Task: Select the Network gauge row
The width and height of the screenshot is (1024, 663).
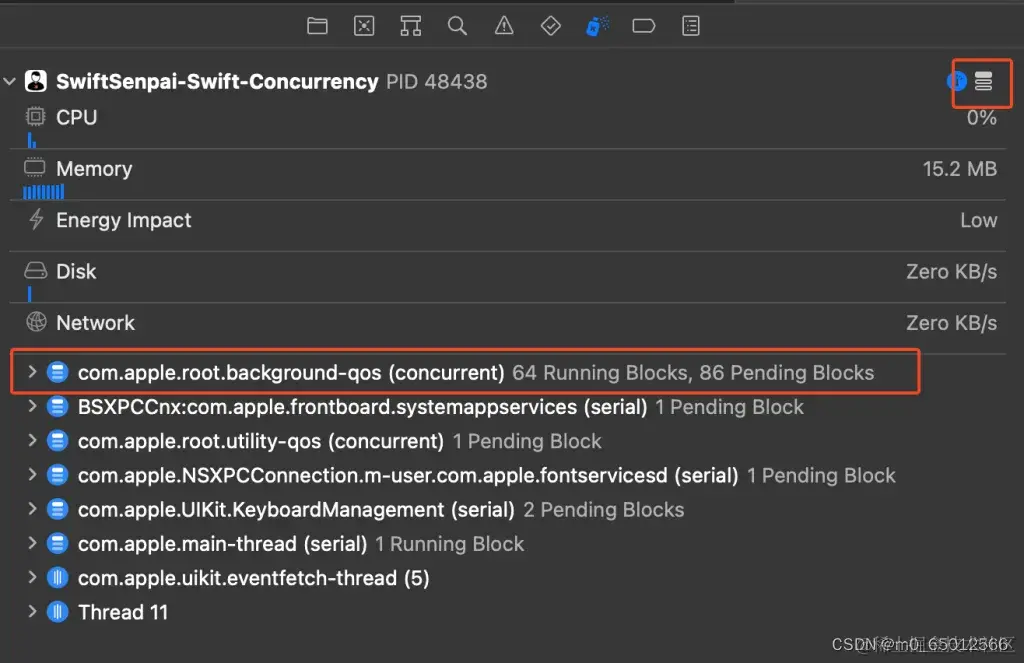Action: [507, 329]
